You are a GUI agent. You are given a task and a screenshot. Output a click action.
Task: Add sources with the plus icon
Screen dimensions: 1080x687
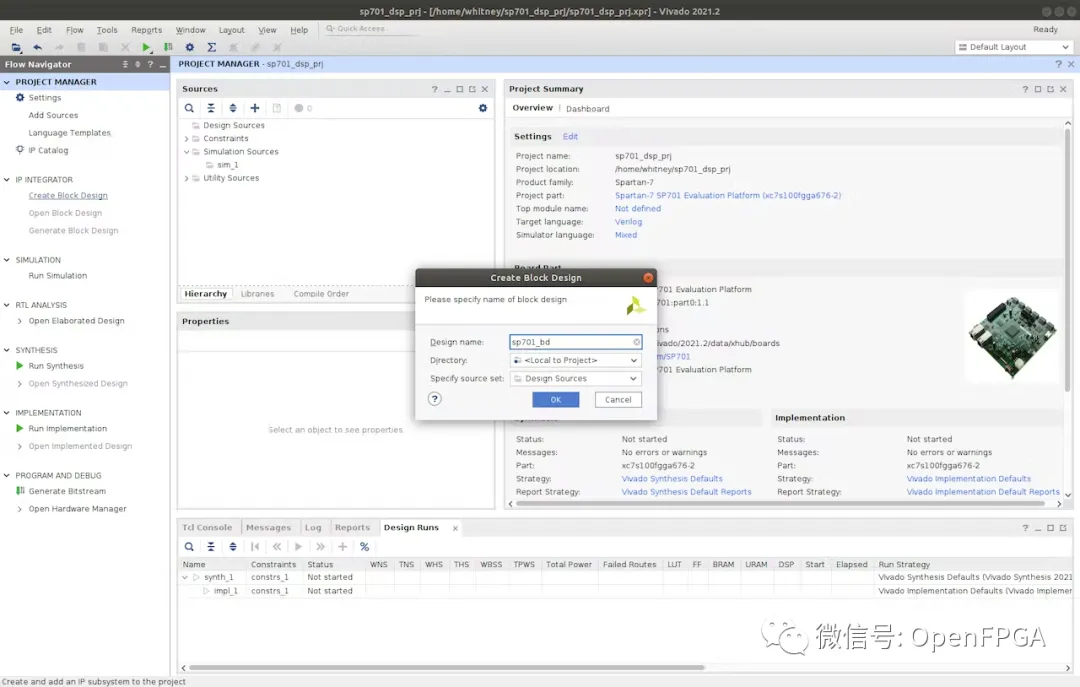pos(255,108)
